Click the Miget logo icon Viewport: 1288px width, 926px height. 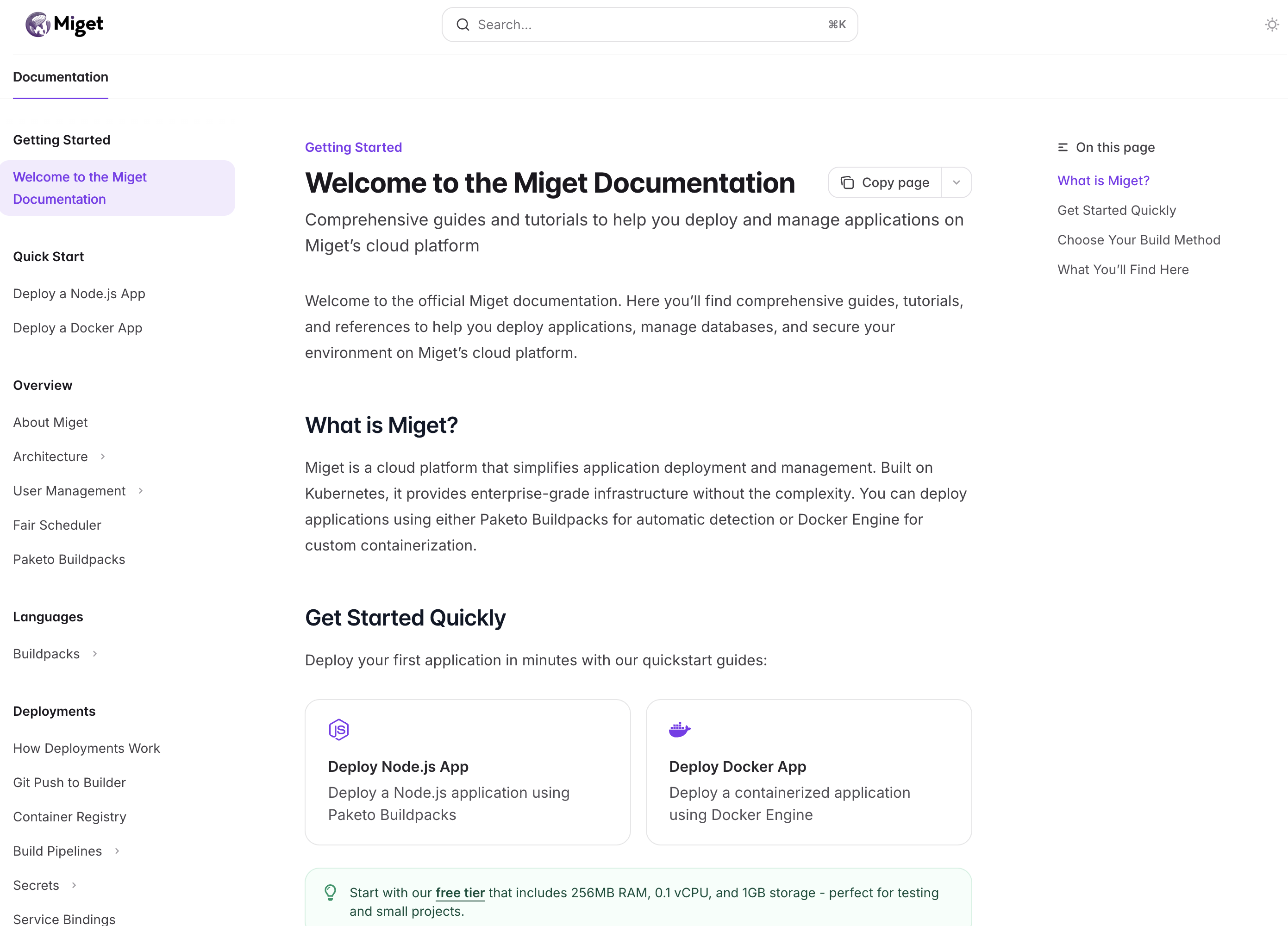coord(38,25)
